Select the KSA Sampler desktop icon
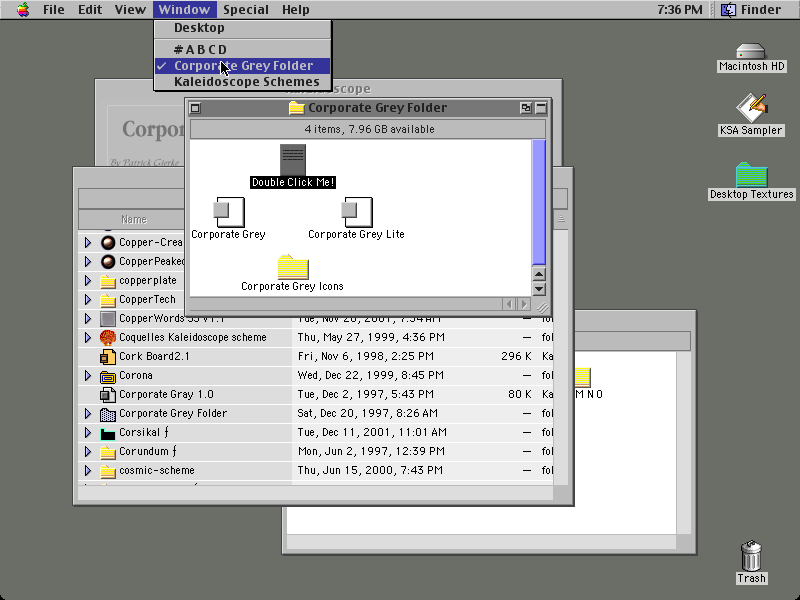This screenshot has height=600, width=800. pyautogui.click(x=752, y=107)
